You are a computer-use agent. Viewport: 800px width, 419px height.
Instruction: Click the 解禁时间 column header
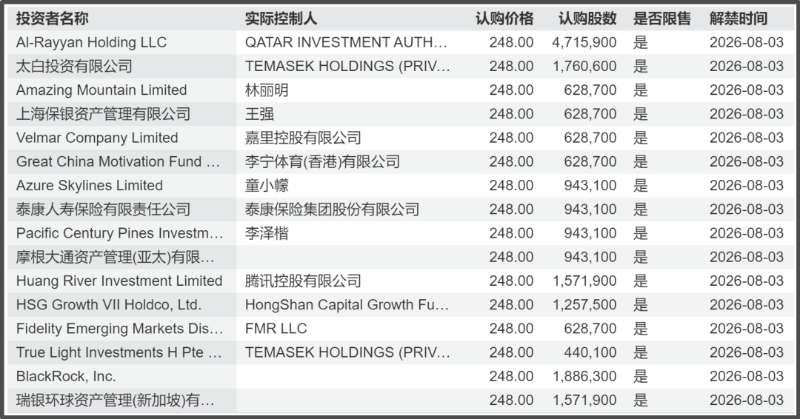(x=739, y=19)
